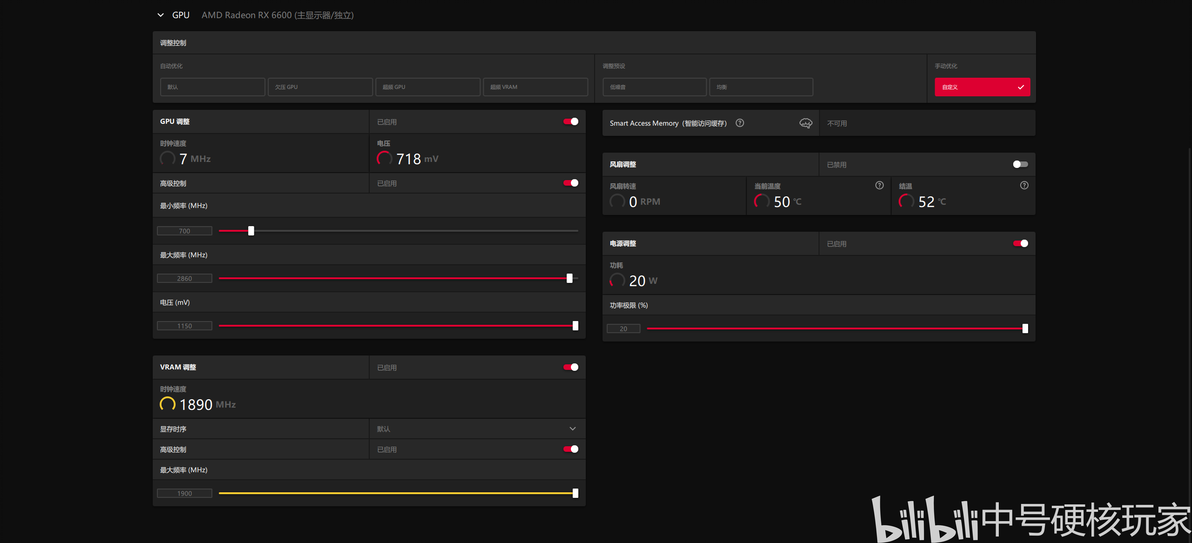Toggle VRAM 调整 switch

point(571,367)
